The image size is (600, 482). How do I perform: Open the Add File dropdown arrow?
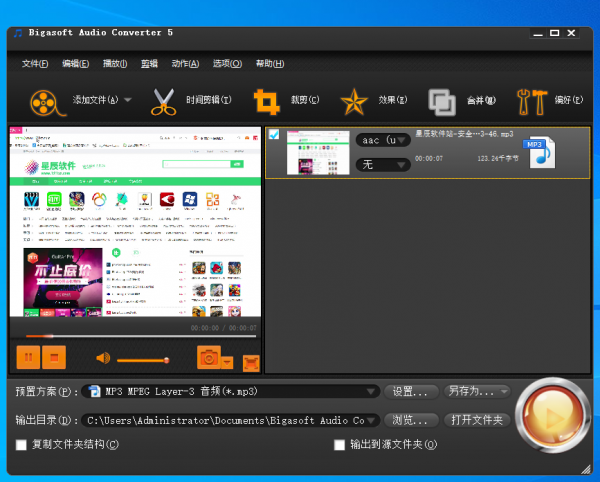(x=128, y=100)
